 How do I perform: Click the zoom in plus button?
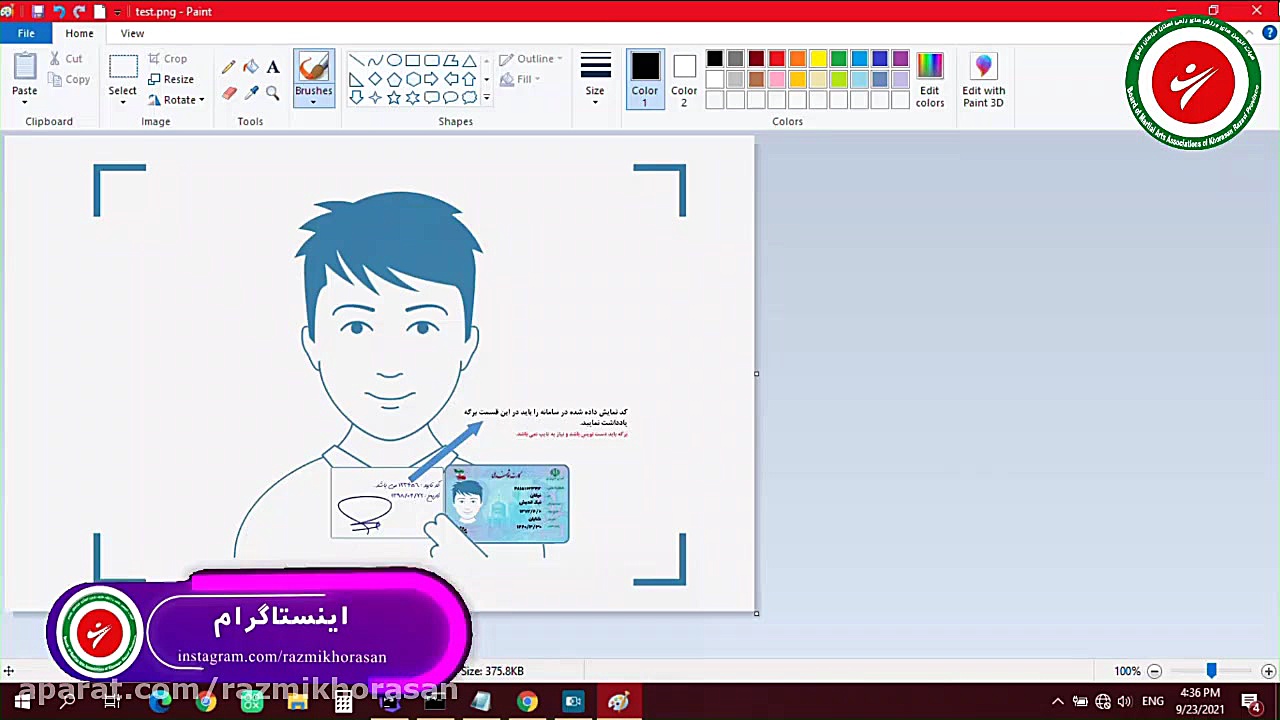coord(1268,671)
